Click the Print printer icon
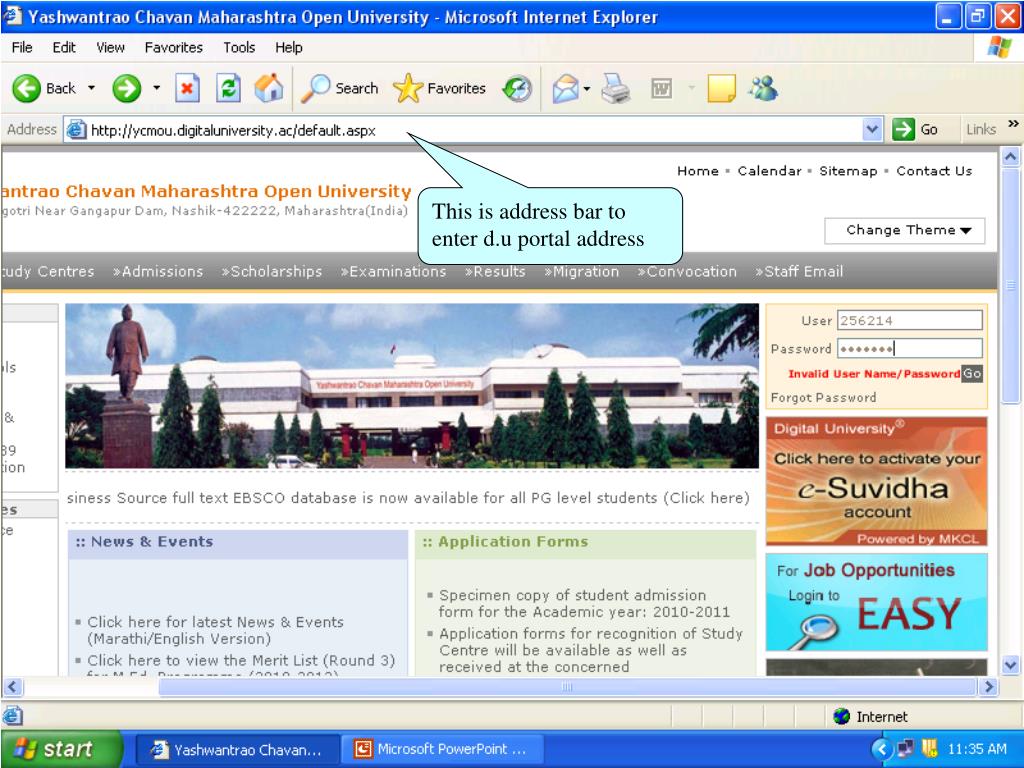Viewport: 1024px width, 768px height. tap(615, 88)
